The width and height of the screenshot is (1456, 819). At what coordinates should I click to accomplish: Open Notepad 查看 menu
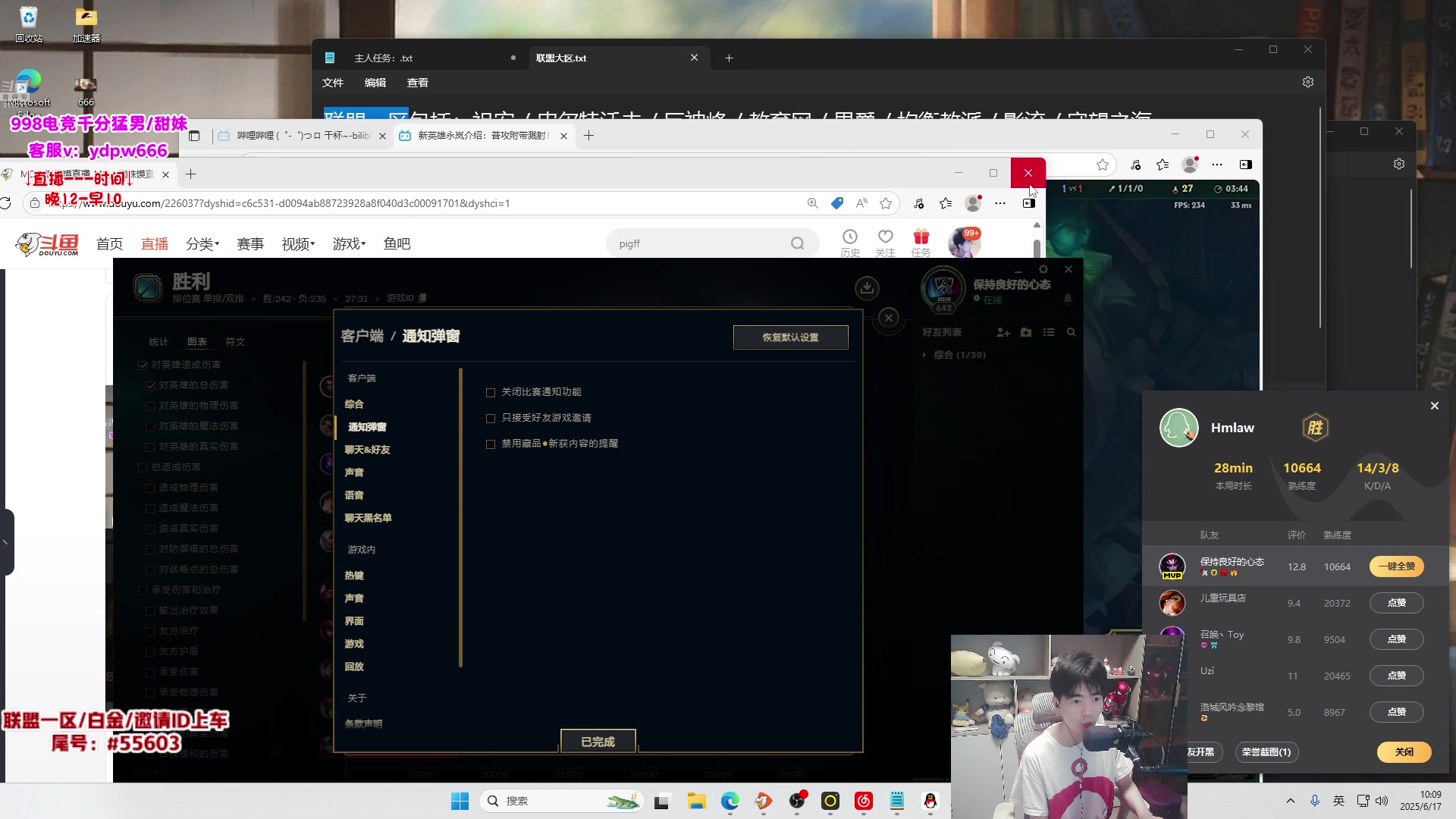click(418, 83)
